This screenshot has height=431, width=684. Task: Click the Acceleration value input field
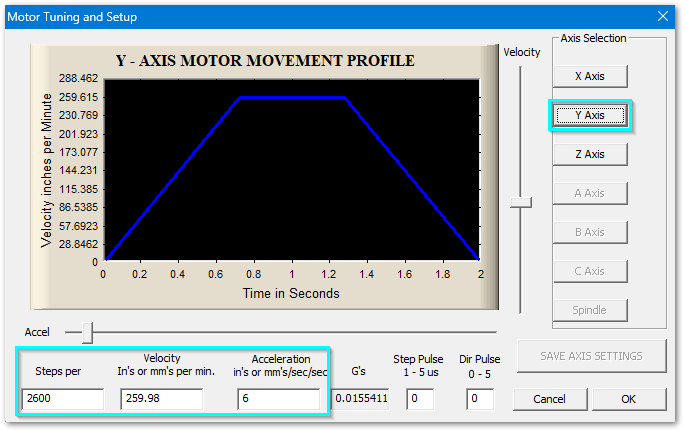[278, 399]
